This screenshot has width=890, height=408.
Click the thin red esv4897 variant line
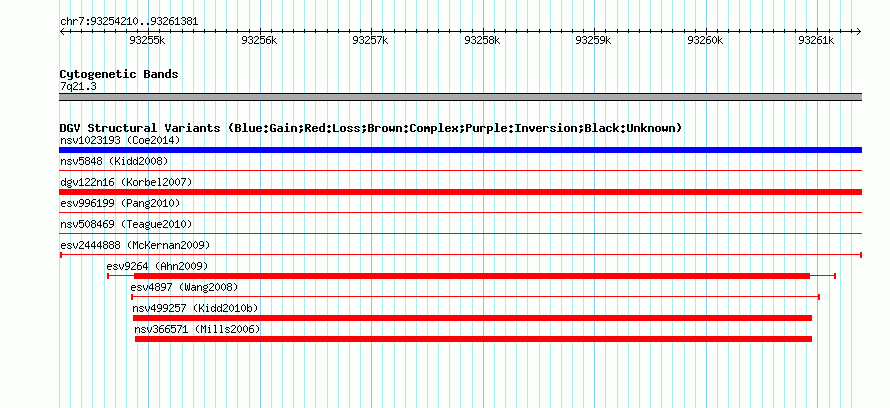[x=476, y=297]
